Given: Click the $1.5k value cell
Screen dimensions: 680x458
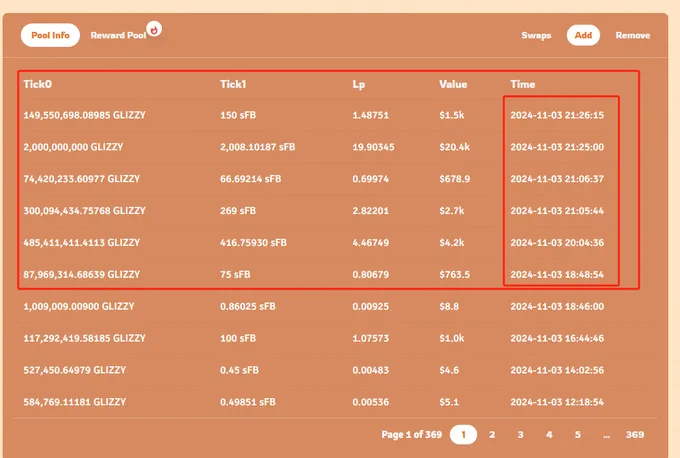Looking at the screenshot, I should coord(451,115).
